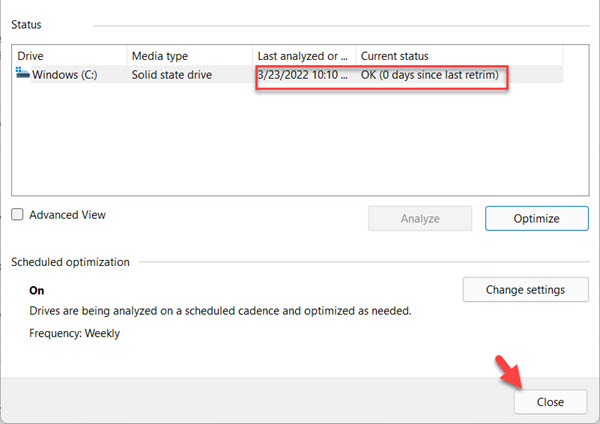Click the Status section heading
The width and height of the screenshot is (600, 424).
tap(26, 24)
